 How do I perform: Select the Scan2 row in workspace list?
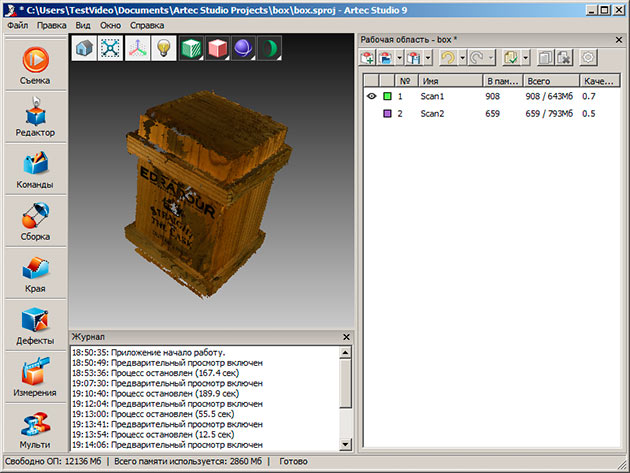click(434, 114)
